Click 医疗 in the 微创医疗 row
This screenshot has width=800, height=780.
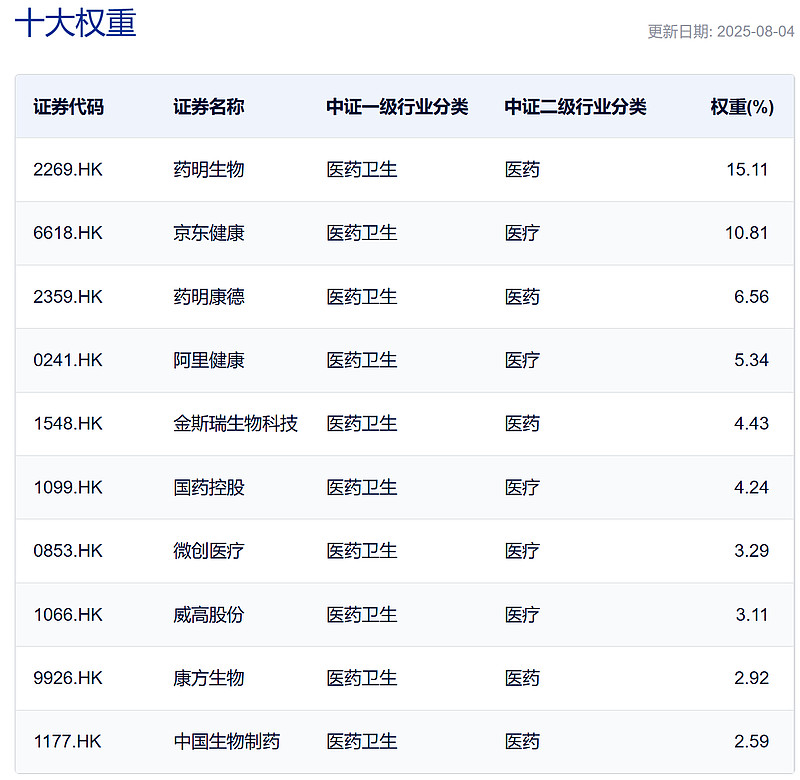click(x=522, y=551)
